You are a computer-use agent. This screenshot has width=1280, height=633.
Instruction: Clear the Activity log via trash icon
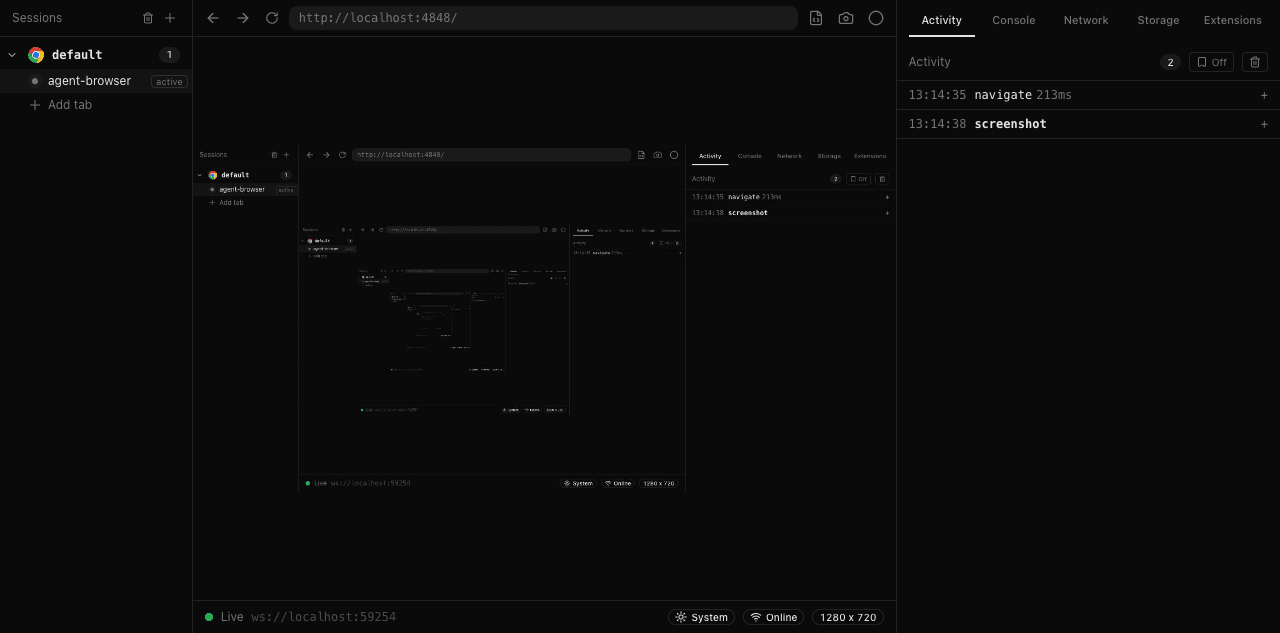1254,61
